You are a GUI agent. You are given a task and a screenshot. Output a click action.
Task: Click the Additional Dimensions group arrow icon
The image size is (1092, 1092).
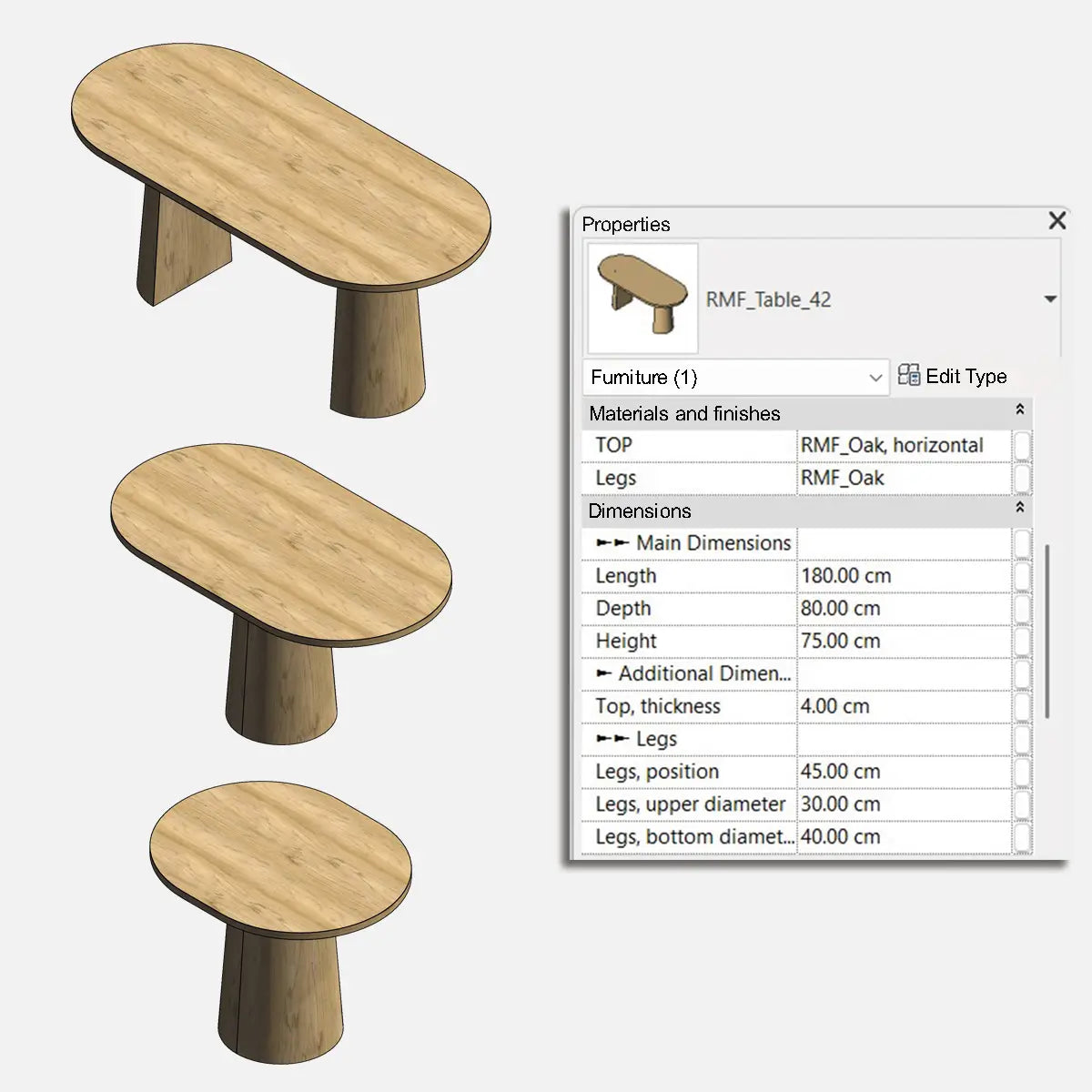point(603,673)
